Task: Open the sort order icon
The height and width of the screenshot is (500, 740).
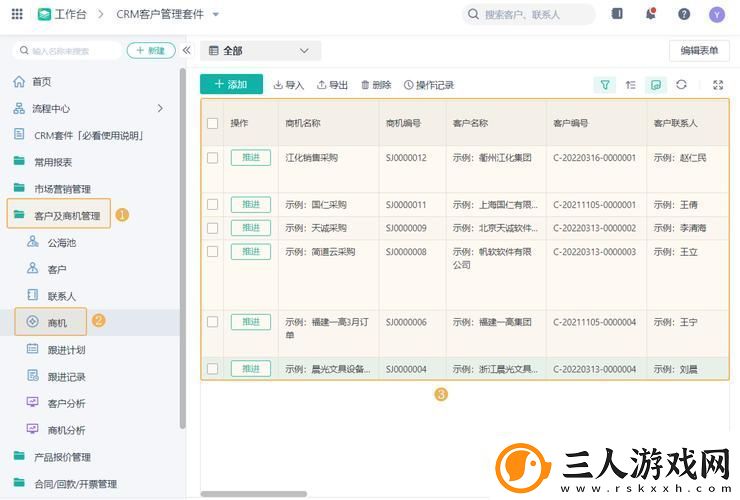Action: click(x=631, y=85)
